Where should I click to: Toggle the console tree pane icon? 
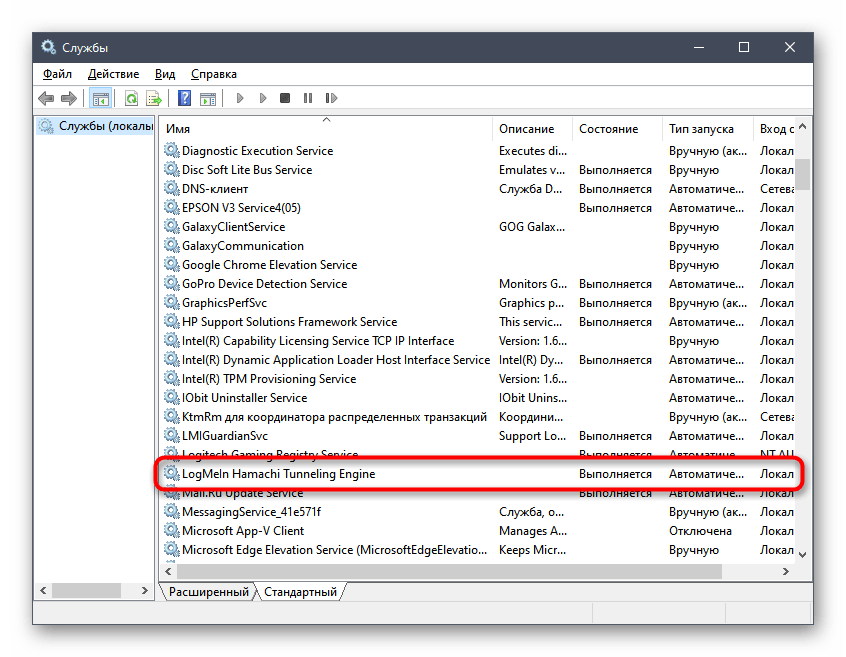100,98
